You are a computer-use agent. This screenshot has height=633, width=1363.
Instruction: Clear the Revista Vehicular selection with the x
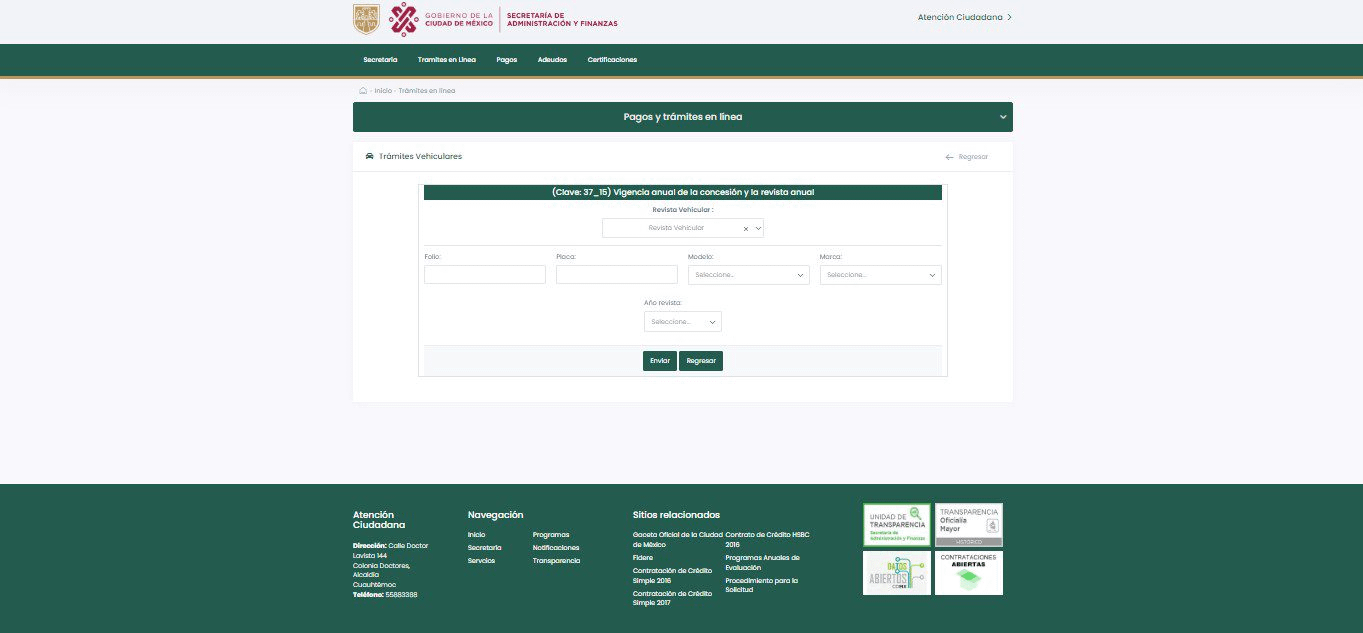[x=745, y=229]
